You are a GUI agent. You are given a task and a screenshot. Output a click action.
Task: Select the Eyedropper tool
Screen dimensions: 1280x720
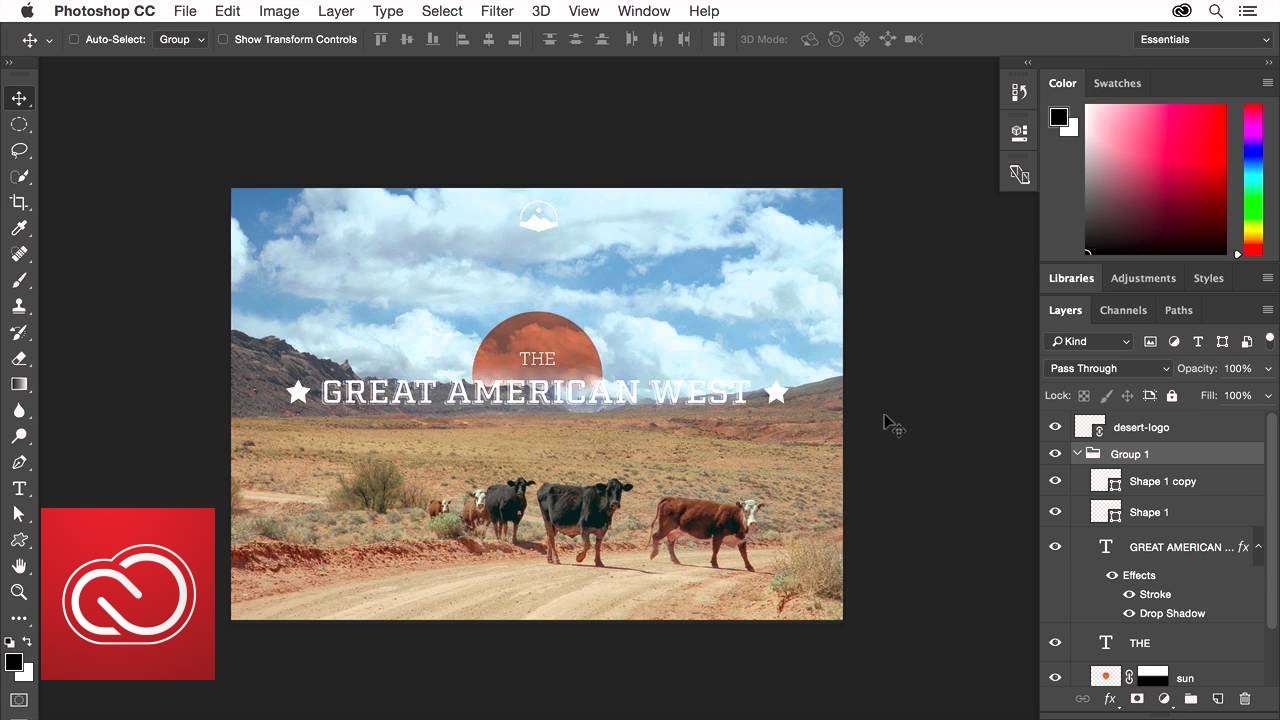point(20,228)
